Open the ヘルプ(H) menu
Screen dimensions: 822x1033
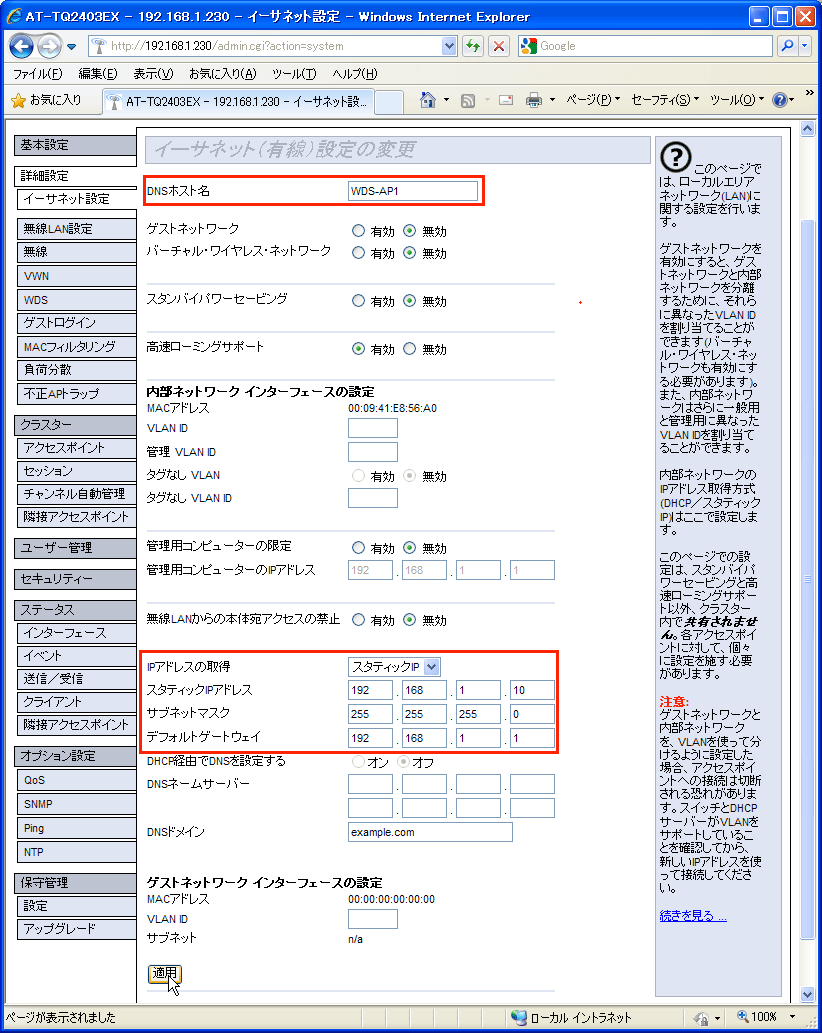coord(355,74)
